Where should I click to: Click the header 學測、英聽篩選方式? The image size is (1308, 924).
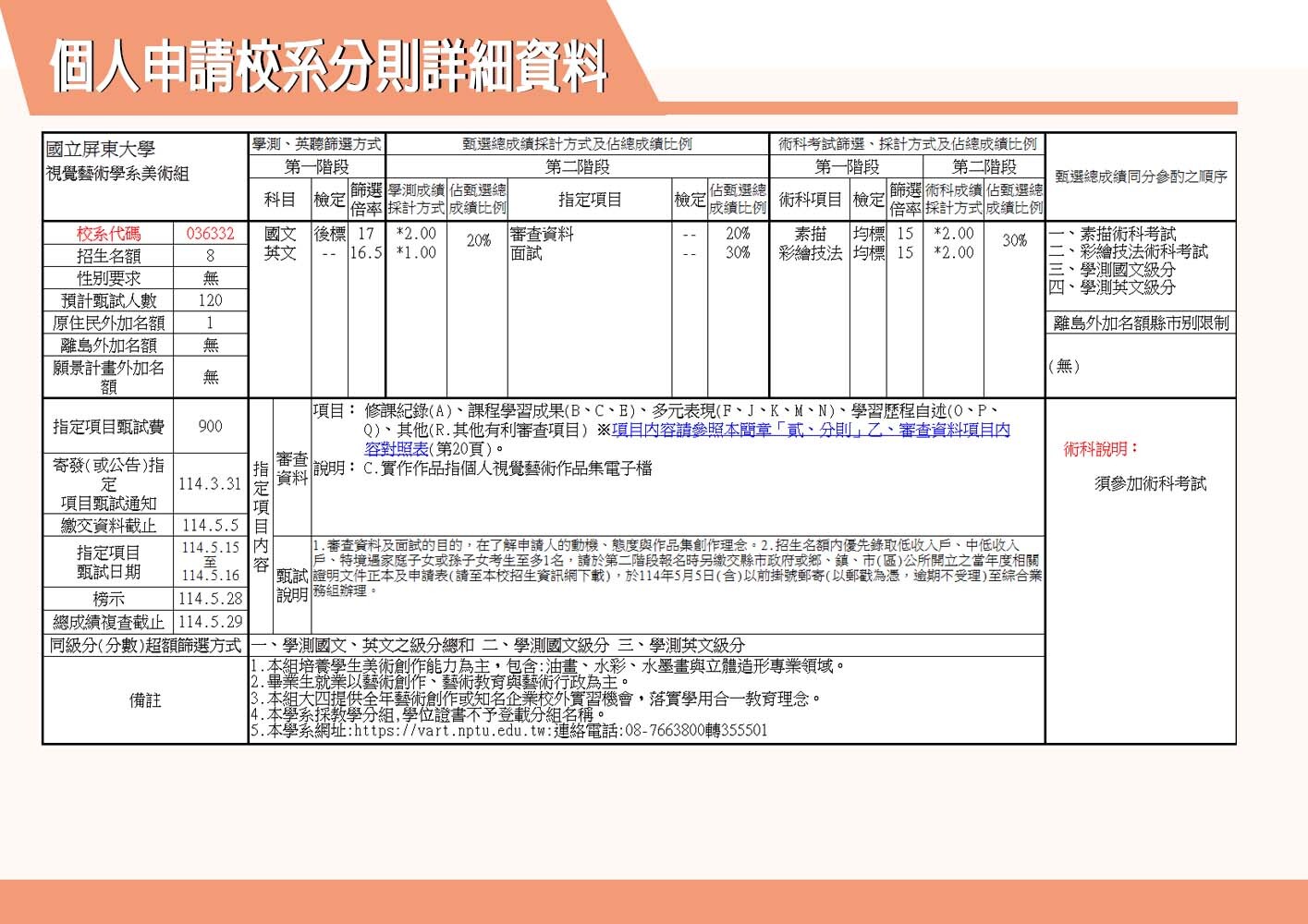316,144
